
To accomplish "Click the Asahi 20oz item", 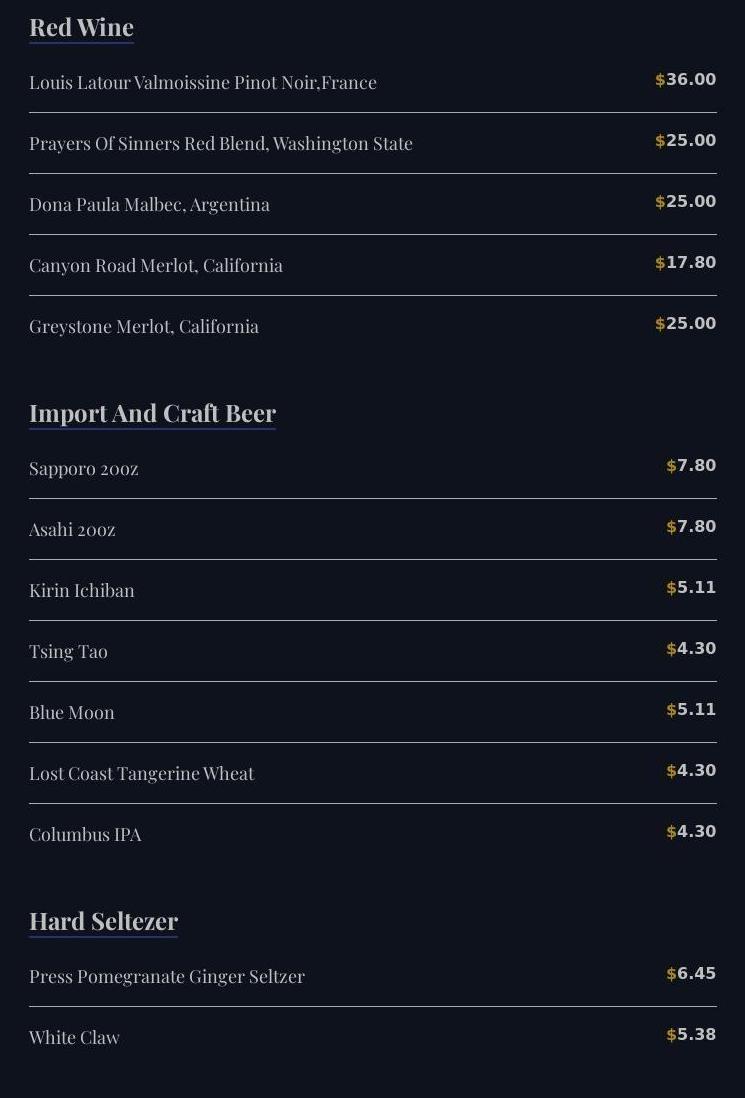I will (x=72, y=530).
